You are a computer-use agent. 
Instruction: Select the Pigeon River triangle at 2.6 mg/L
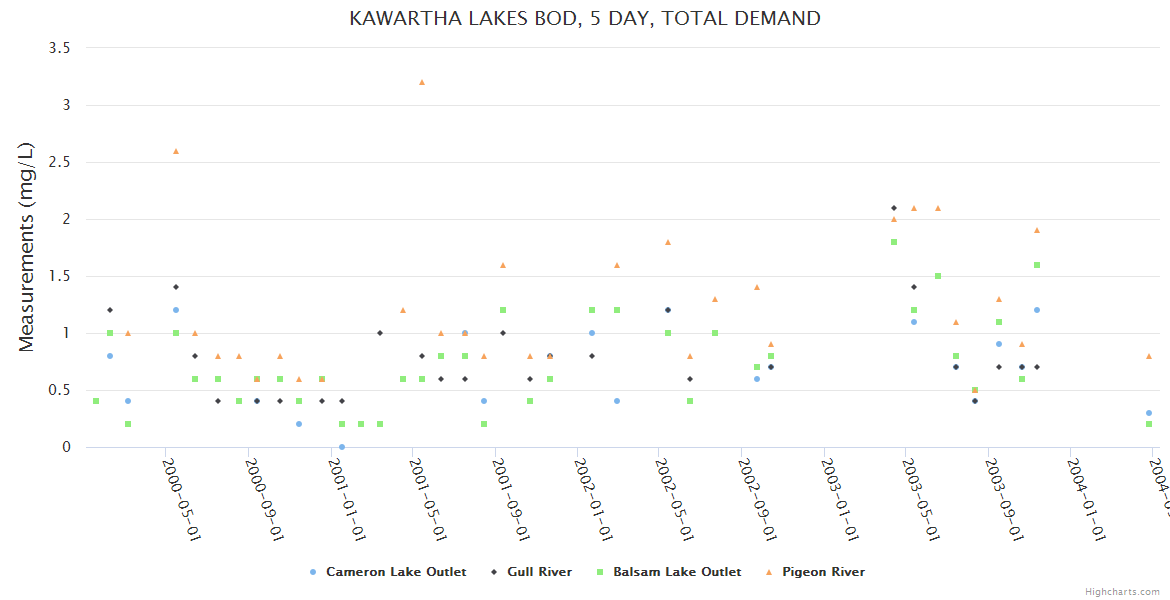coord(176,151)
